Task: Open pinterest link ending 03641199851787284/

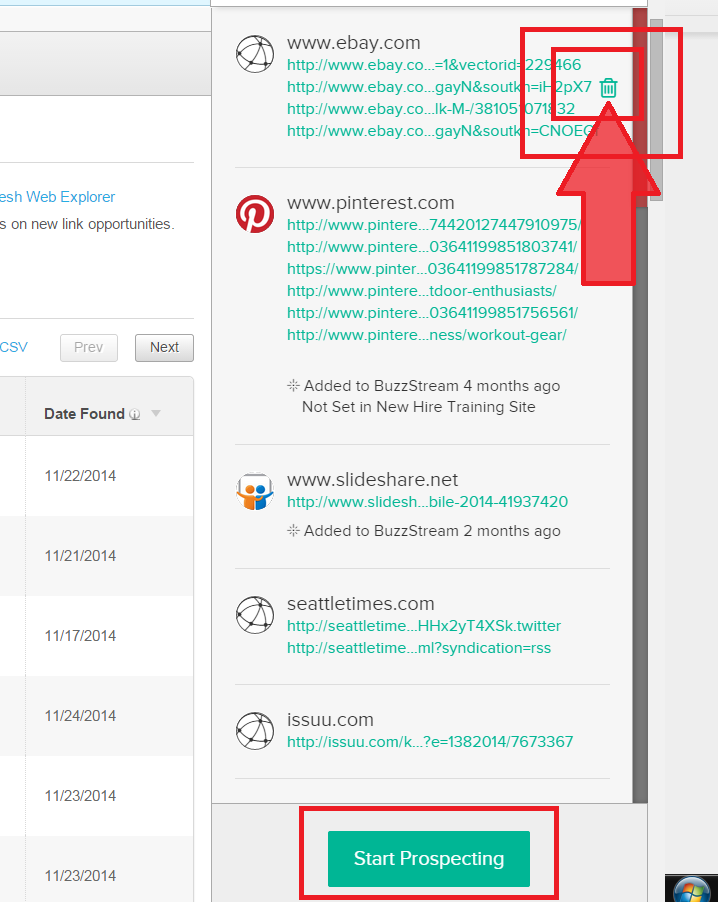Action: coord(433,268)
